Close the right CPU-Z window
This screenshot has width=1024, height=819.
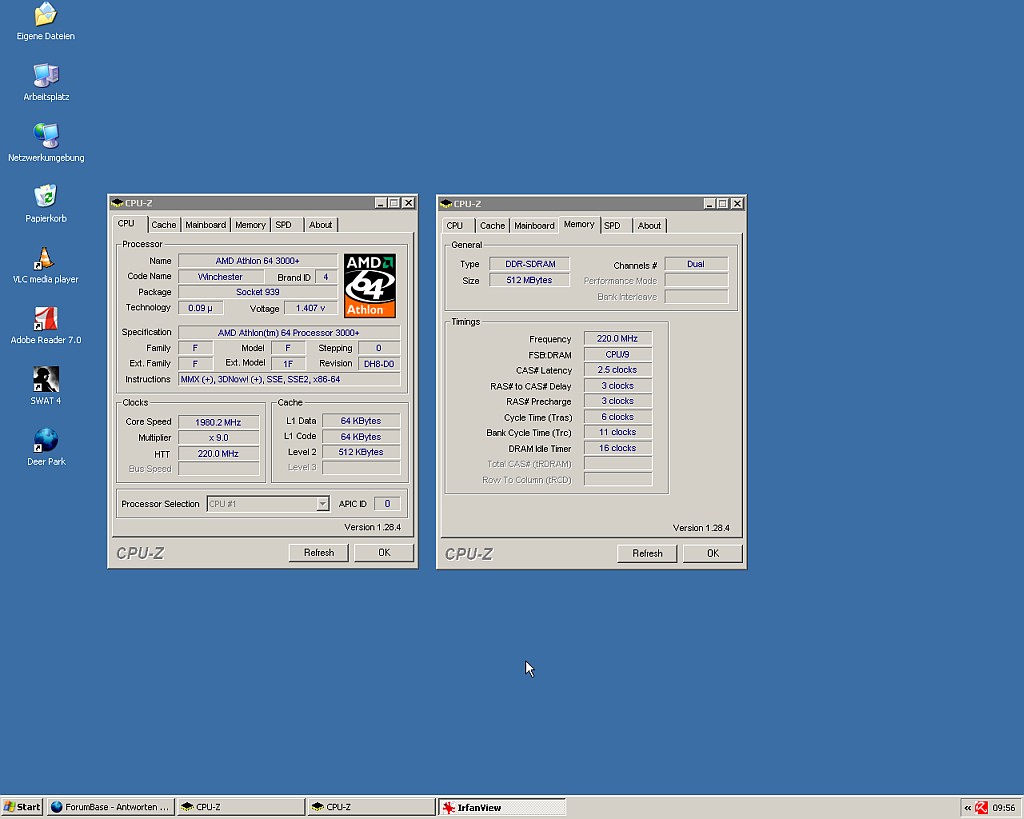[x=737, y=204]
